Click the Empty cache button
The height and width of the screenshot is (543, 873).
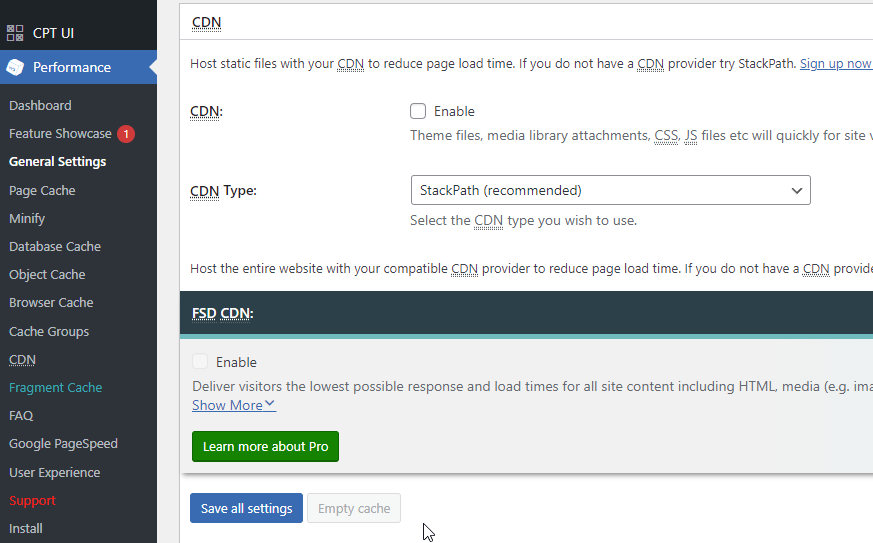click(354, 508)
